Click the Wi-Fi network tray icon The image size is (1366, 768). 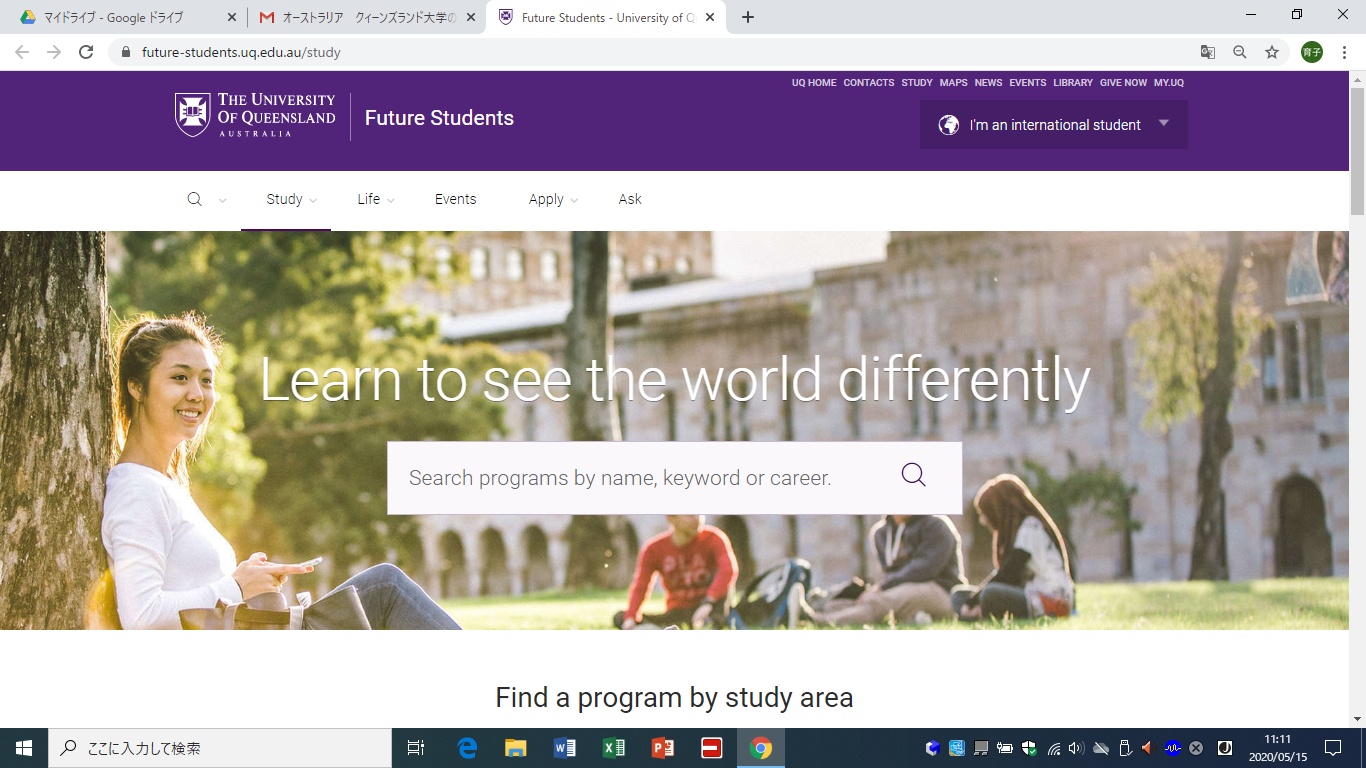pos(1054,748)
